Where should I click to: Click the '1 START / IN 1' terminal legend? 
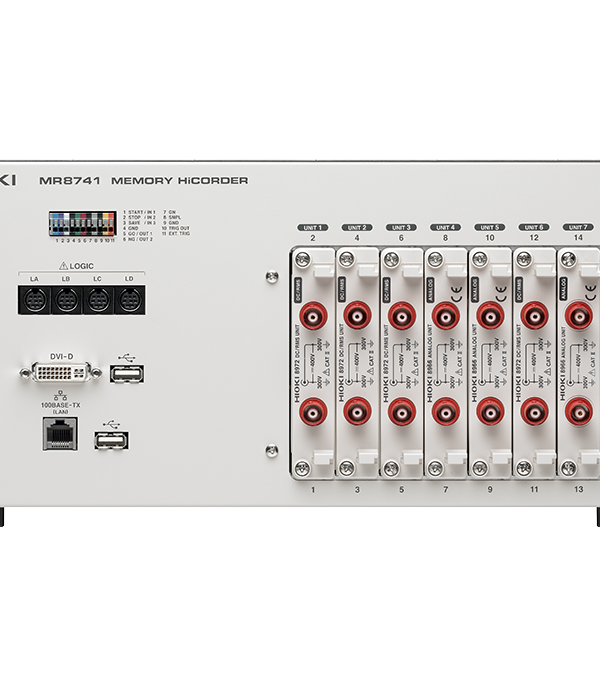139,212
